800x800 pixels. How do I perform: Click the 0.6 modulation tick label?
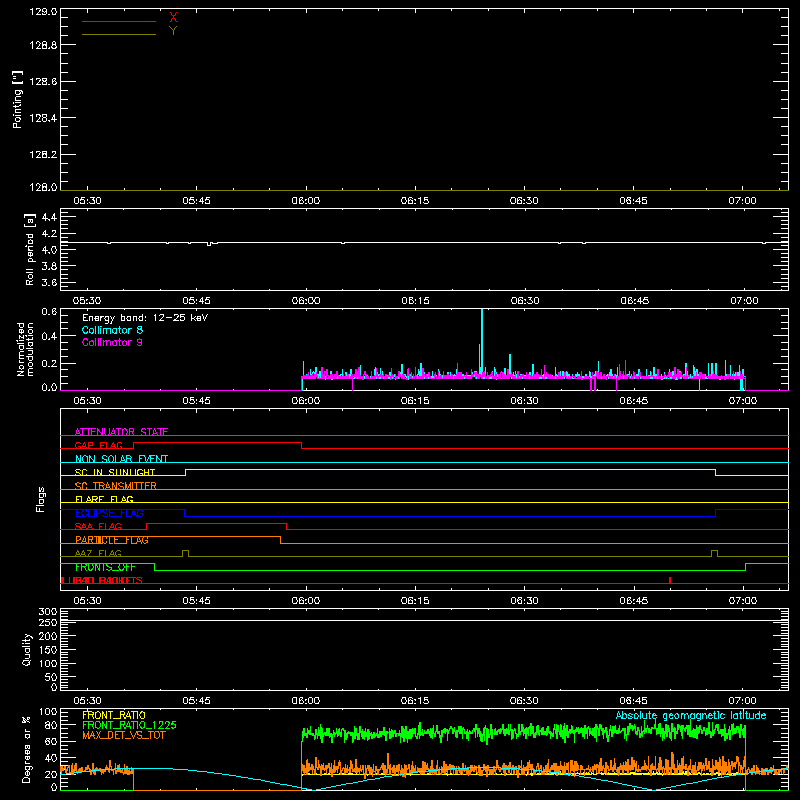pyautogui.click(x=49, y=312)
